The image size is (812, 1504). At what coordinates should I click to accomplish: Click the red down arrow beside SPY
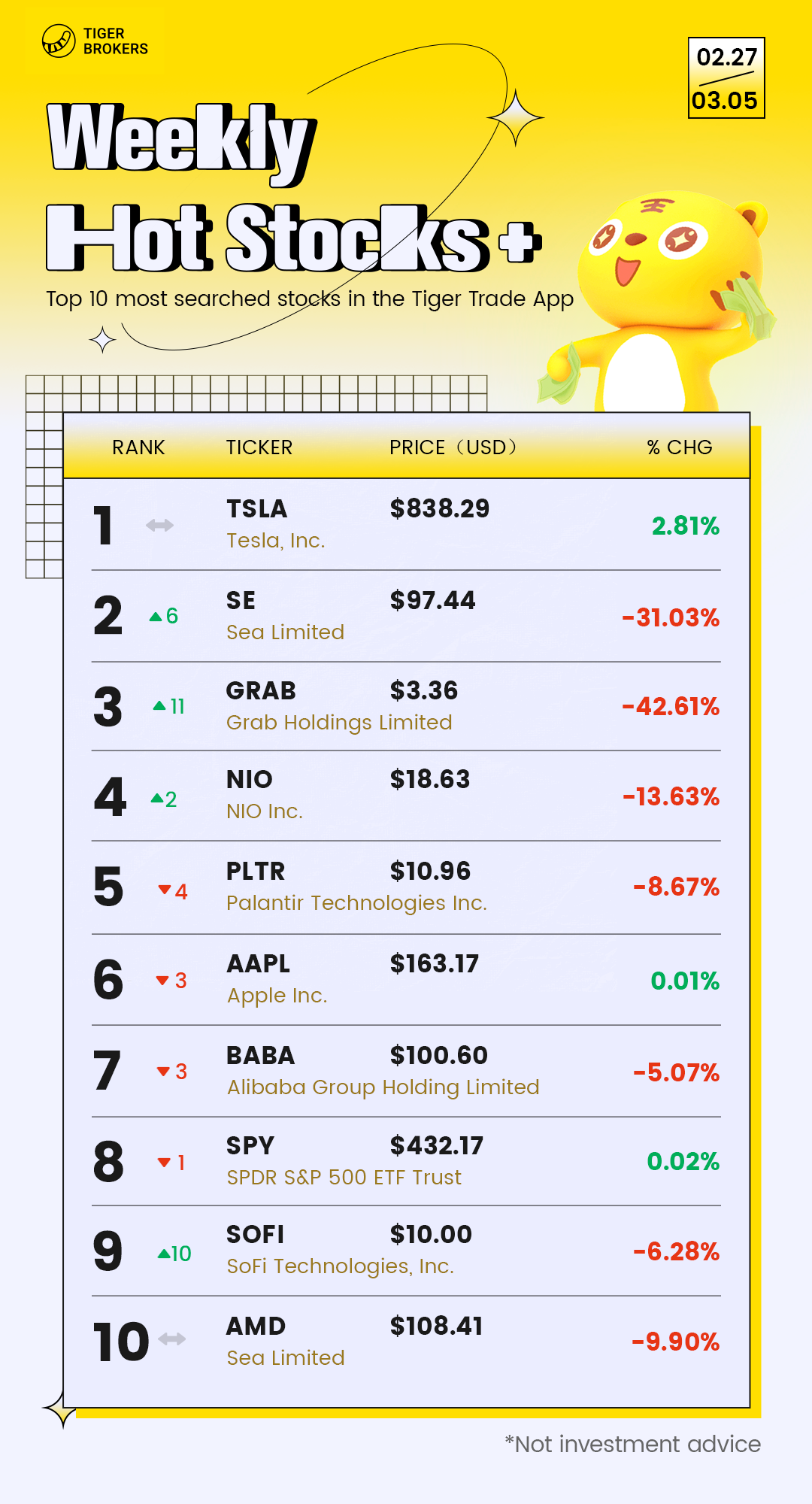click(164, 1162)
